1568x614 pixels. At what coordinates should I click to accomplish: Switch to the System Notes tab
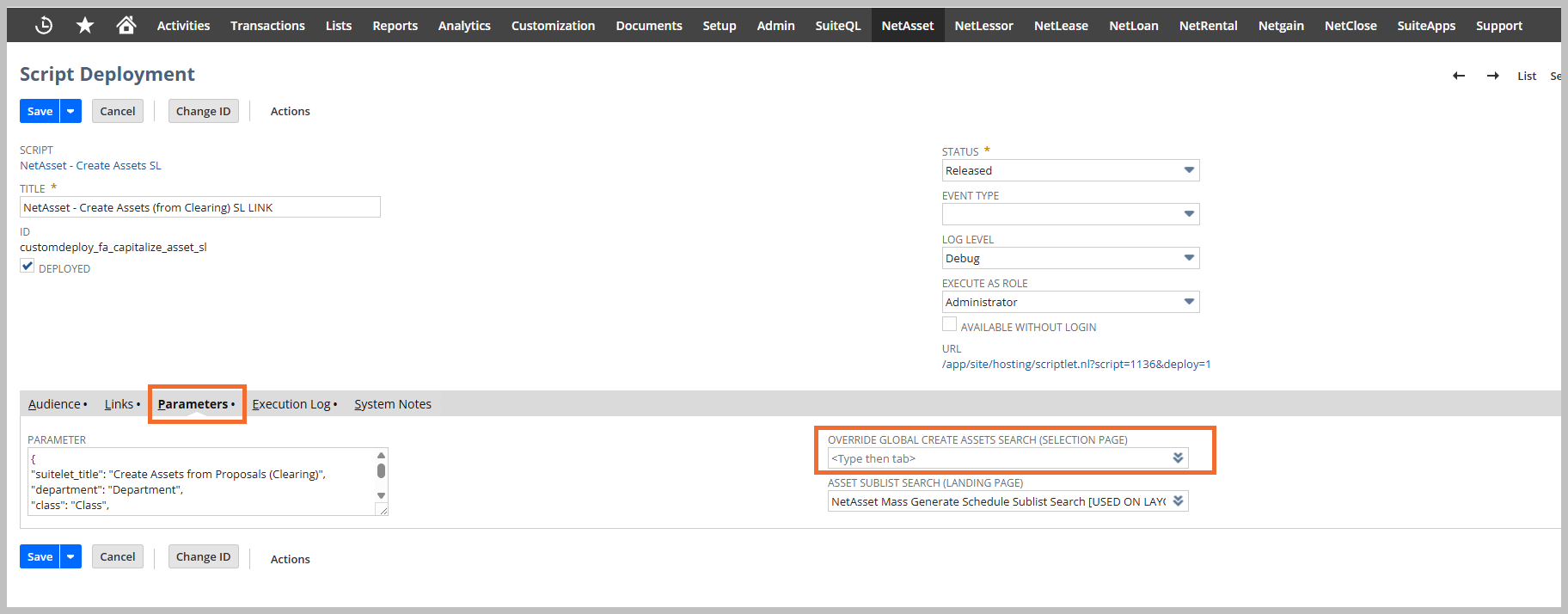tap(393, 404)
